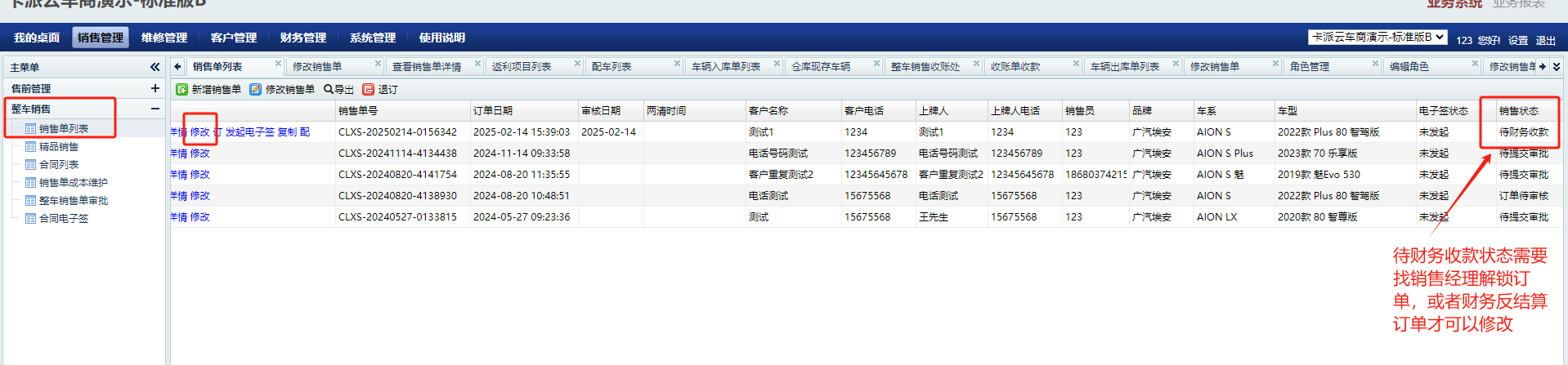Open the 财务管理 menu

[x=302, y=38]
